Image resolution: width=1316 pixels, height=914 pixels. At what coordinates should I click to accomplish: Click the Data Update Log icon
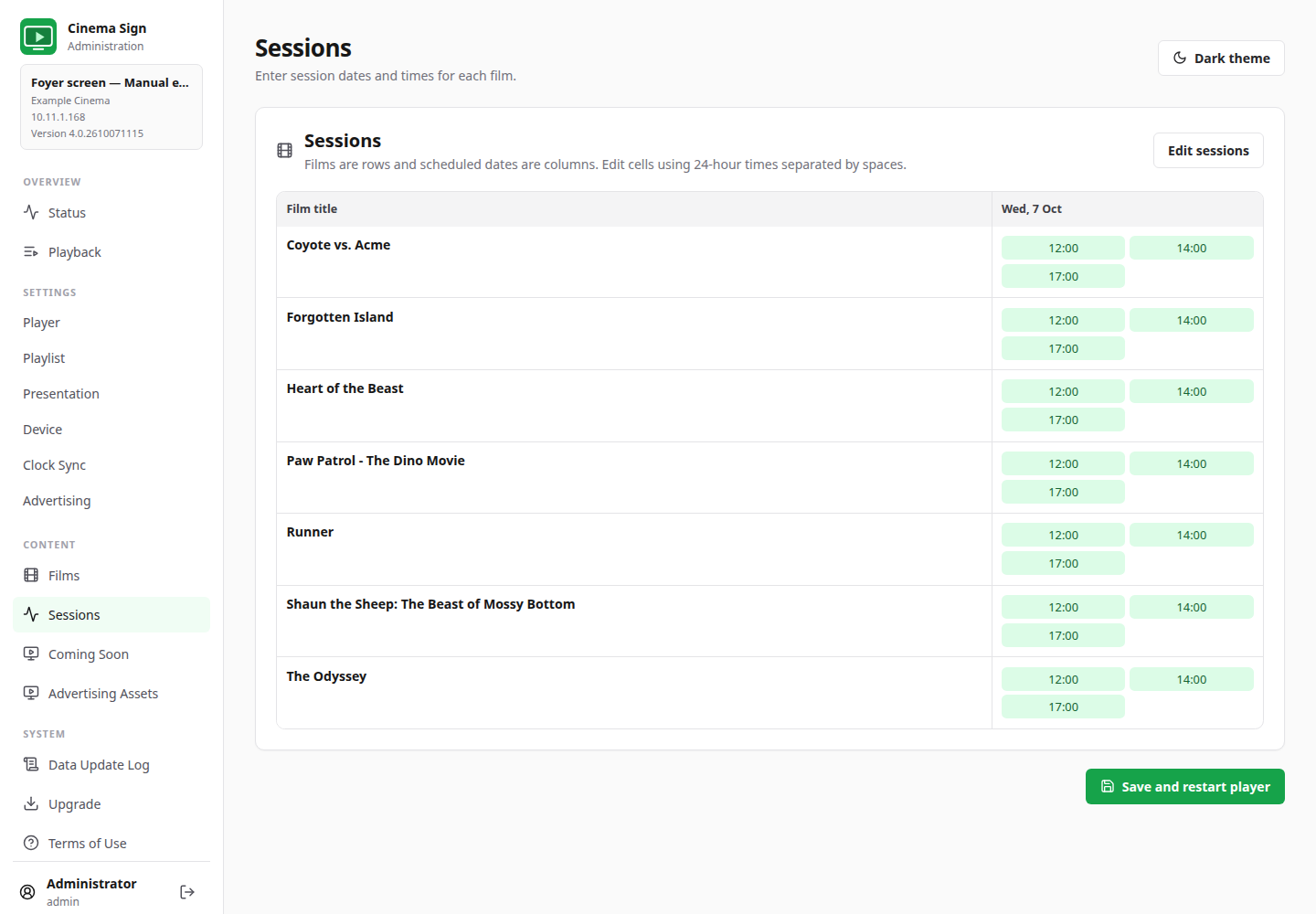click(31, 764)
